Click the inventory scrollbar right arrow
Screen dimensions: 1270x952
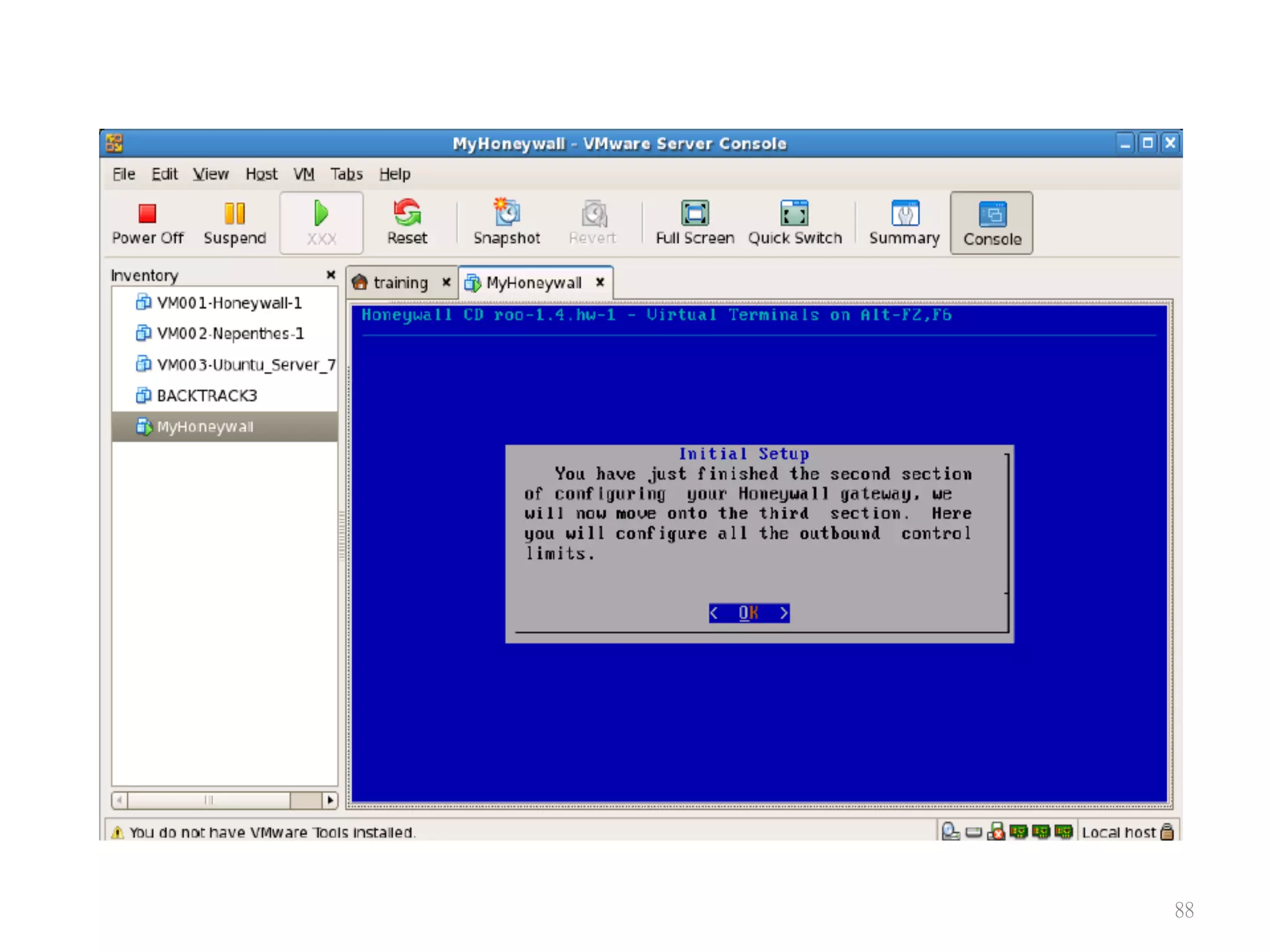(x=330, y=800)
